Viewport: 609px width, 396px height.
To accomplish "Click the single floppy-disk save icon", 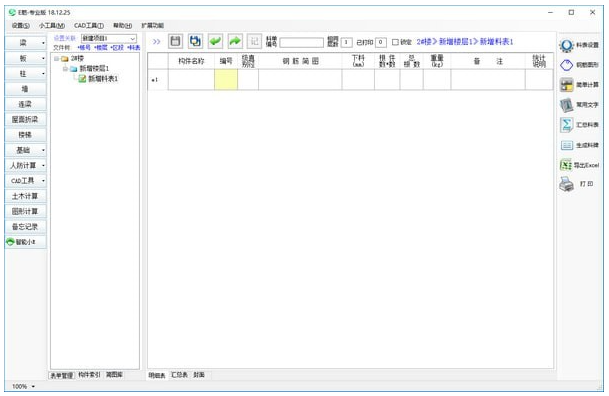I will click(176, 41).
